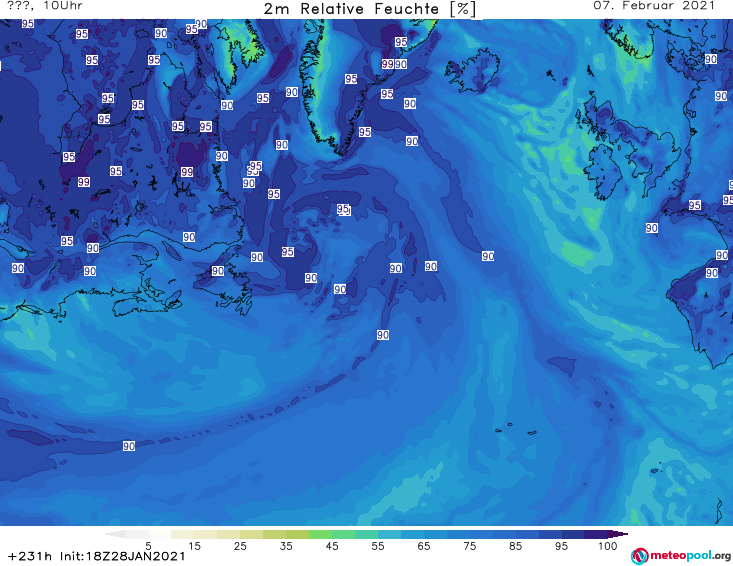Click the '+231h Init:18Z28JAN2021' forecast run text
Viewport: 733px width, 566px height.
[x=97, y=556]
